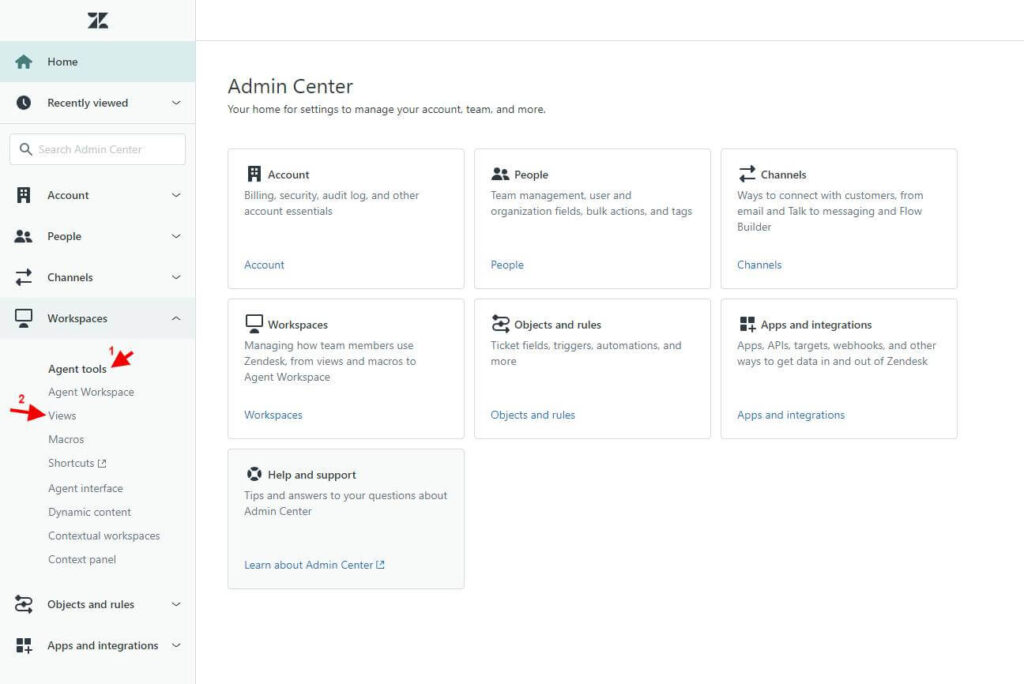Open Macros in the sidebar

point(66,439)
